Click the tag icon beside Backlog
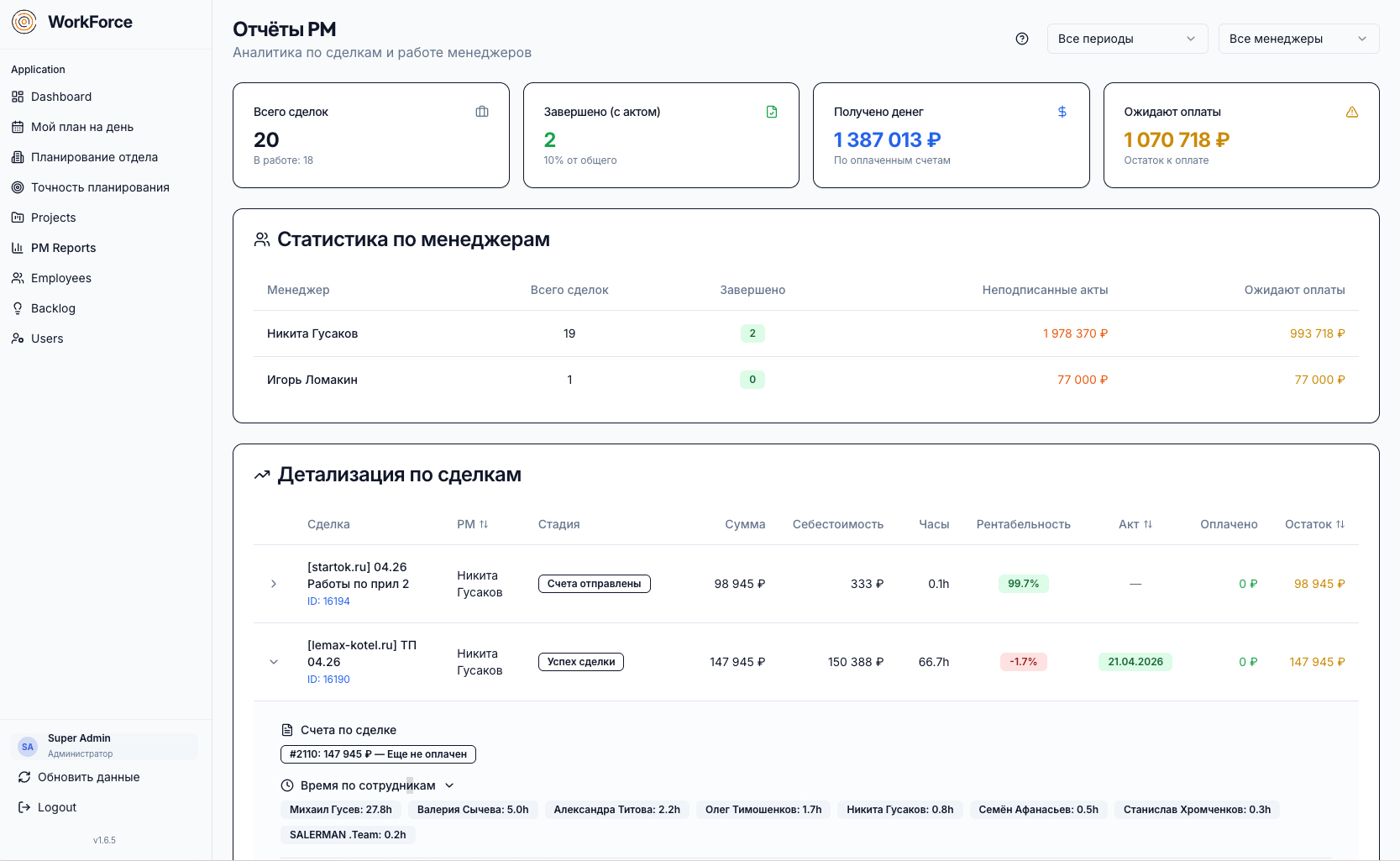This screenshot has width=1400, height=861. (x=18, y=308)
